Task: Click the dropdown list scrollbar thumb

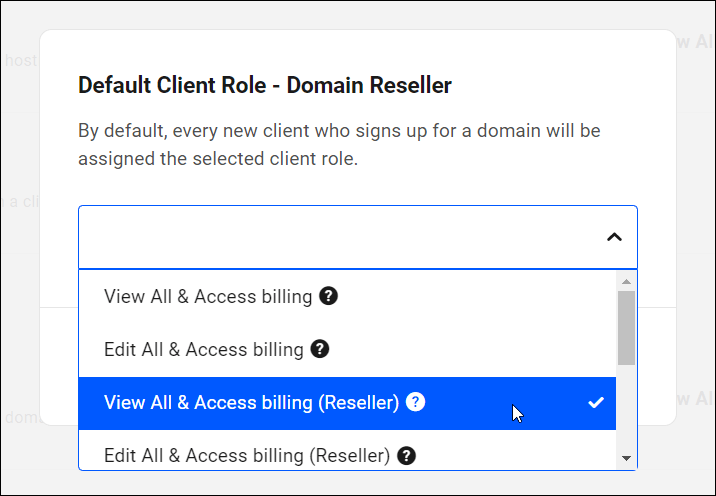Action: click(x=627, y=327)
